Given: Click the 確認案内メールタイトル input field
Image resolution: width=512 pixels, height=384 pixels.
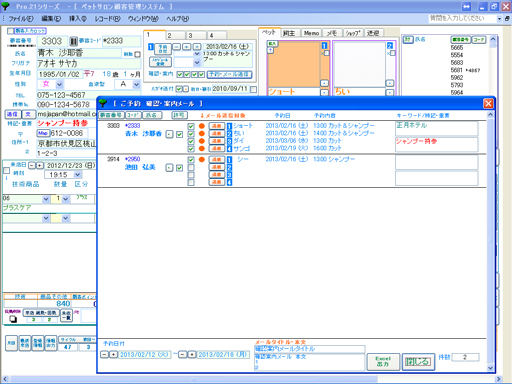Looking at the screenshot, I should click(309, 349).
